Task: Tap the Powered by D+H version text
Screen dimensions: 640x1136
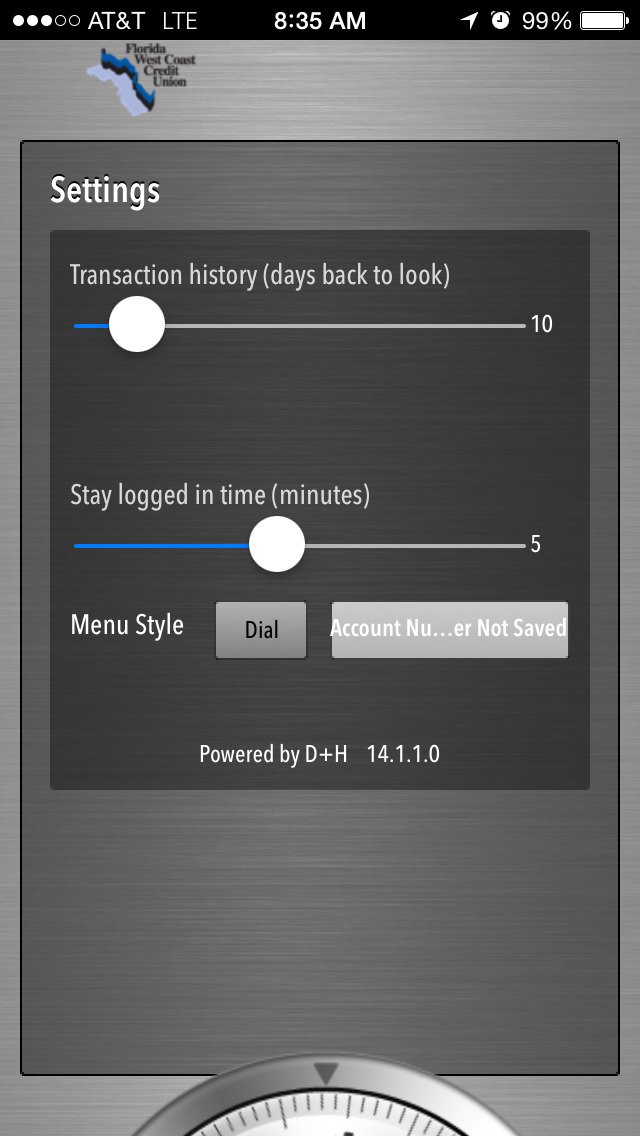Action: pos(320,754)
